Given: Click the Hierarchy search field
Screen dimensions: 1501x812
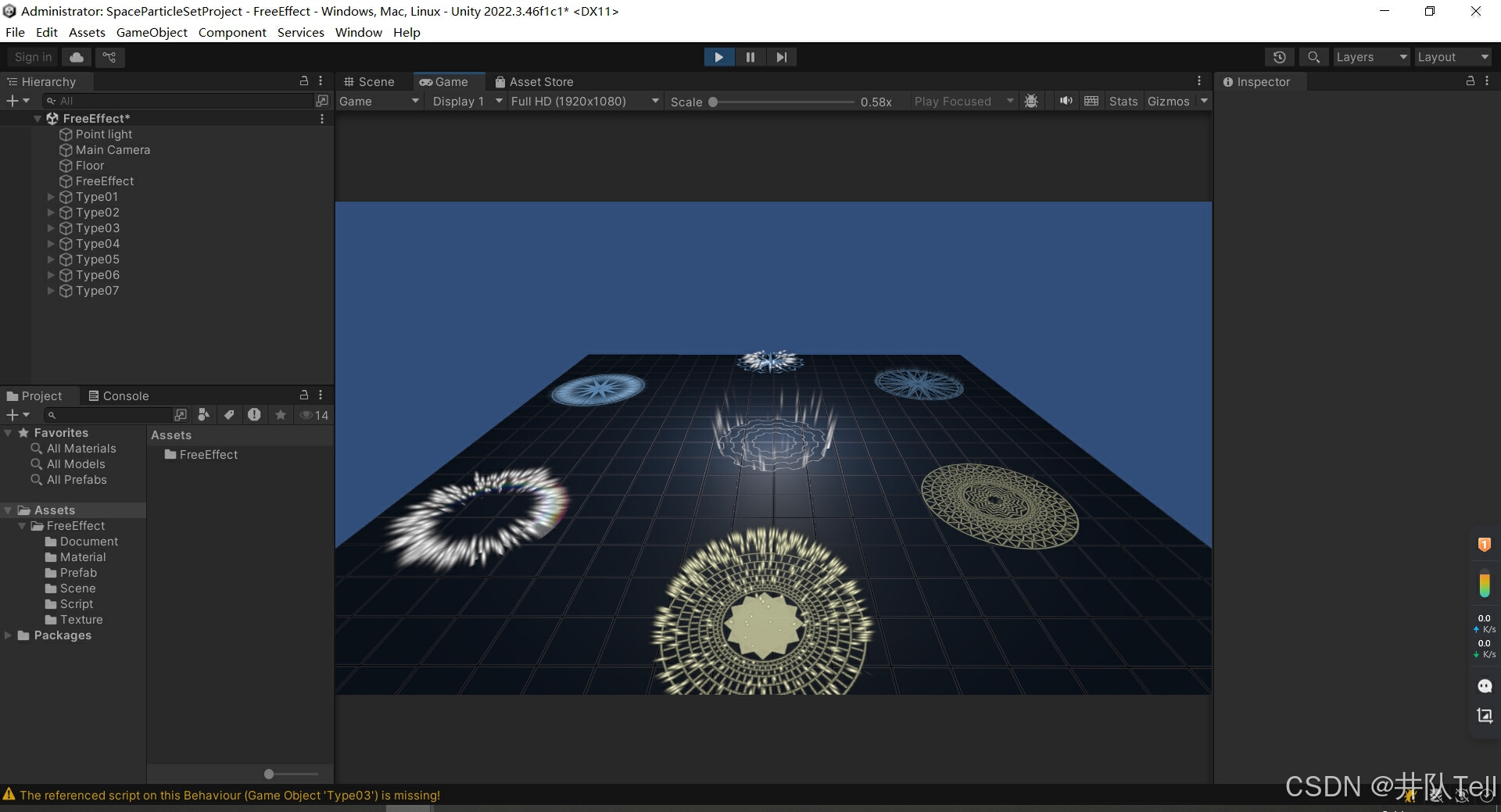Looking at the screenshot, I should [x=178, y=101].
